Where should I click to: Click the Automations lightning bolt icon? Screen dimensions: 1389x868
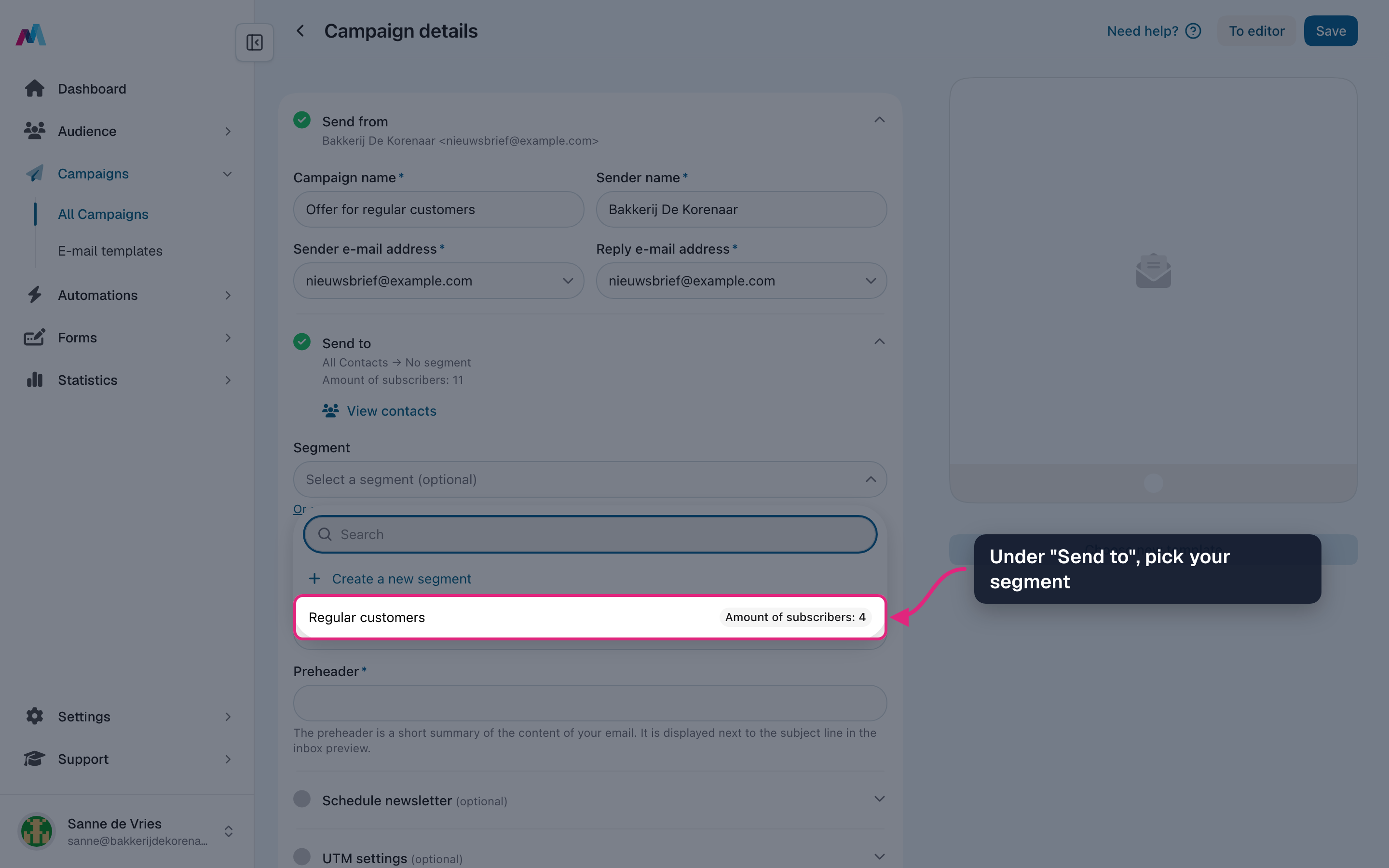tap(34, 295)
